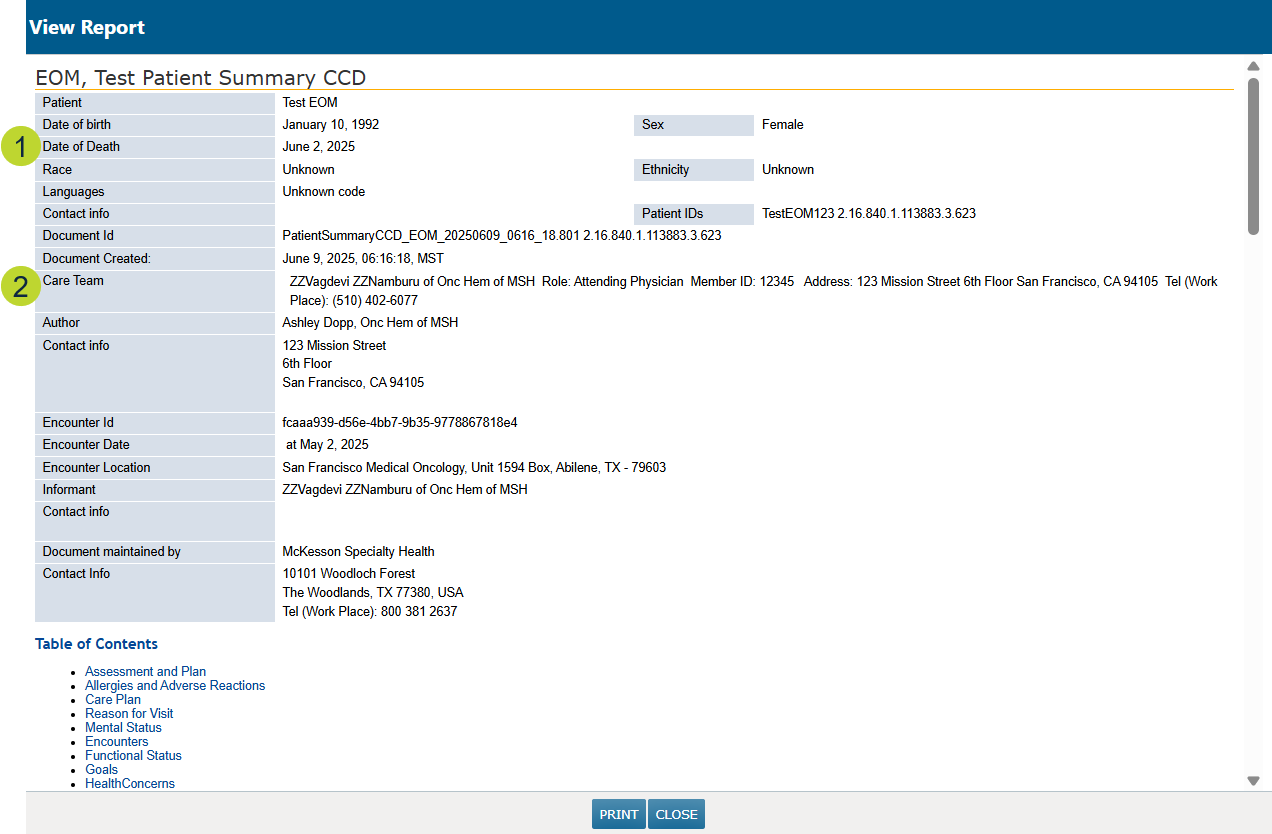The image size is (1272, 834).
Task: Navigate to Mental Status section
Action: (123, 728)
